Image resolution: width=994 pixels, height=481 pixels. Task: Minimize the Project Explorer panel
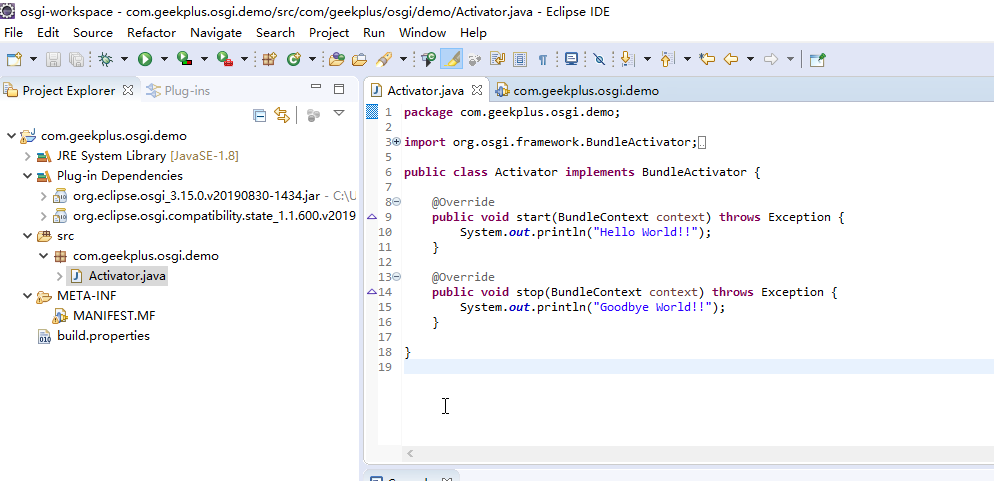point(316,87)
